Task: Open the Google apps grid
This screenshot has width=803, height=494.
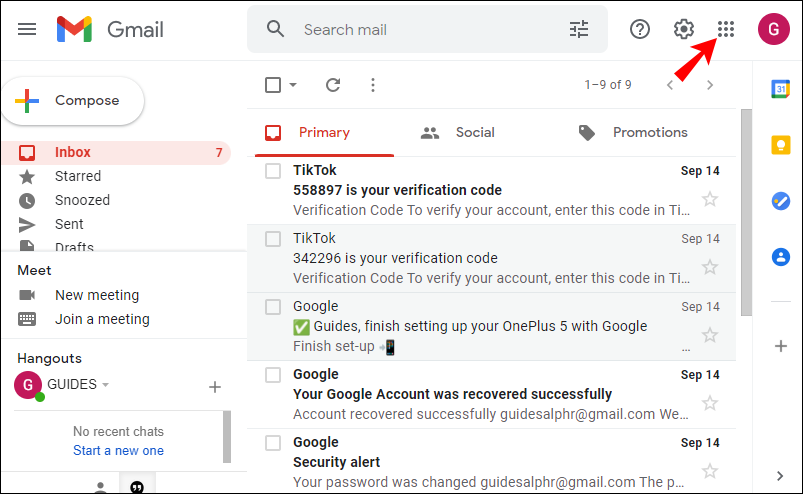Action: click(726, 29)
